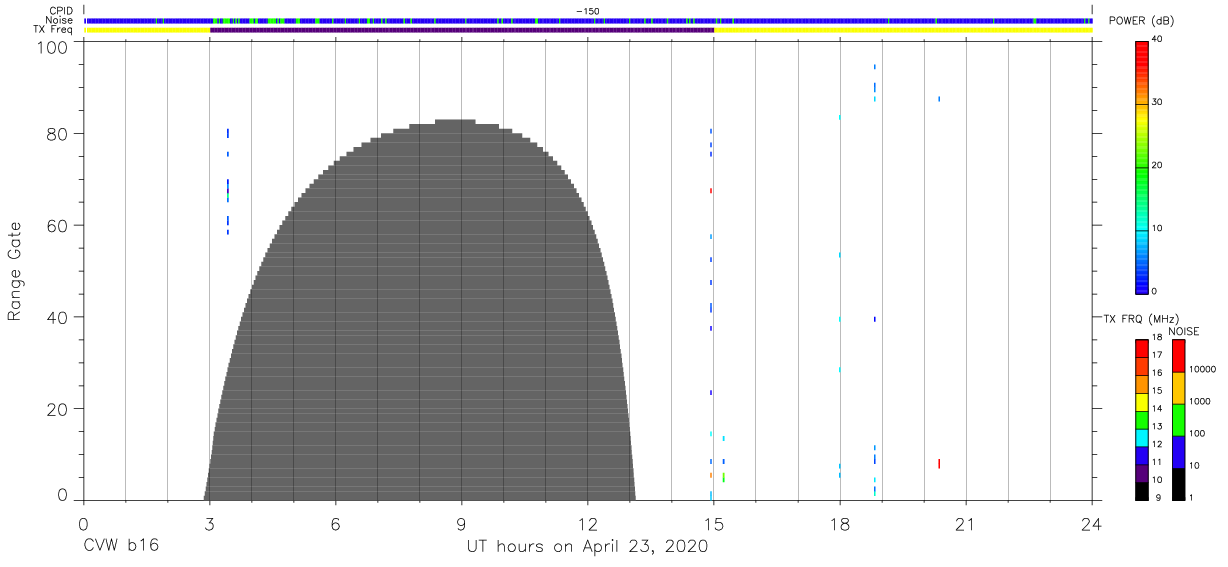Click the power color bar gradient
1228x567 pixels.
click(1141, 166)
